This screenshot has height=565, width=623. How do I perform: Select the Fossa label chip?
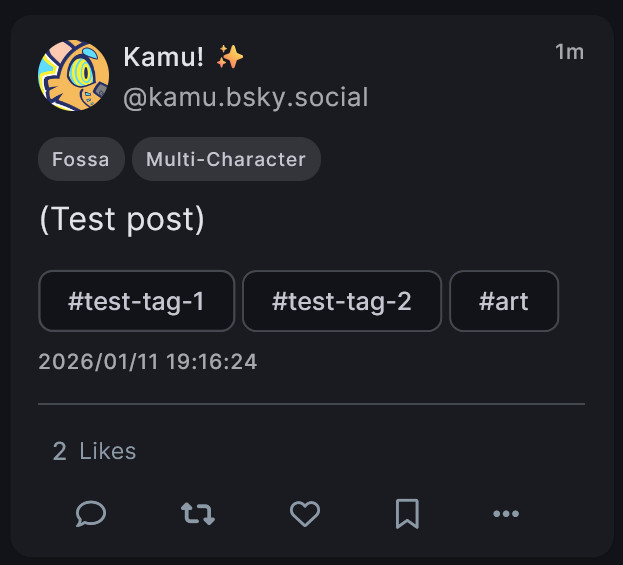pyautogui.click(x=81, y=159)
